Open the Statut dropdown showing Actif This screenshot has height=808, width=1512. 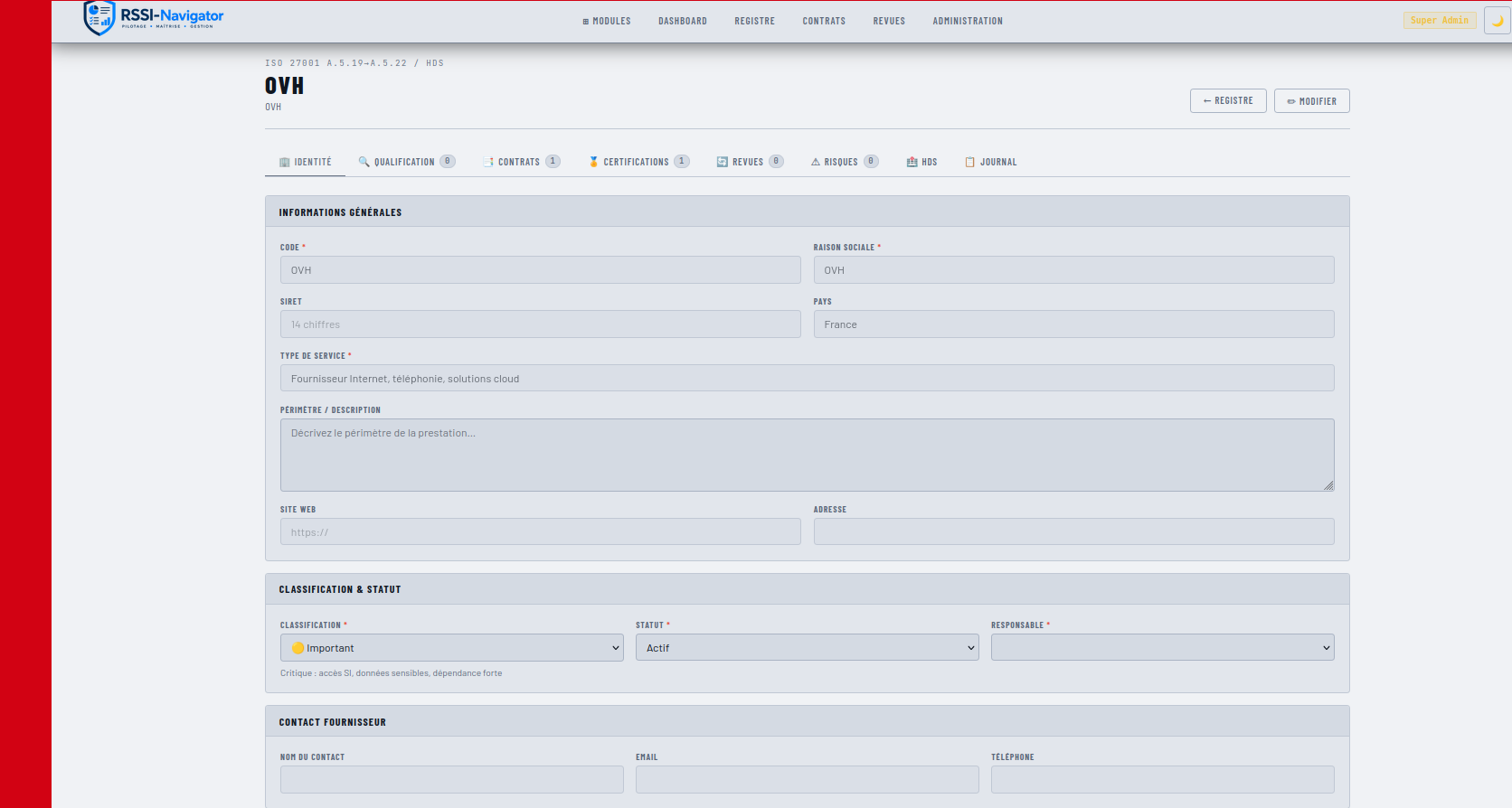pyautogui.click(x=808, y=647)
